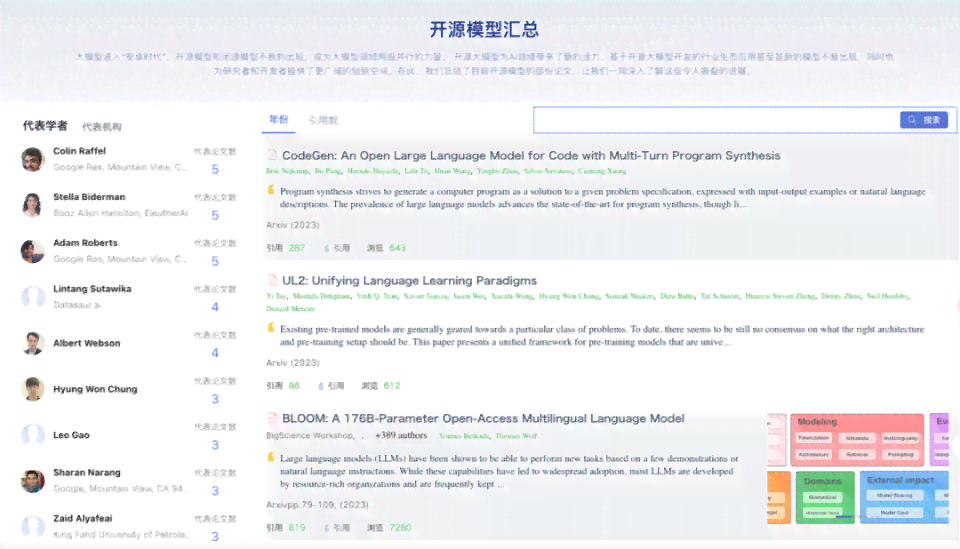
Task: Click CodeGen citation count 287
Action: (296, 248)
